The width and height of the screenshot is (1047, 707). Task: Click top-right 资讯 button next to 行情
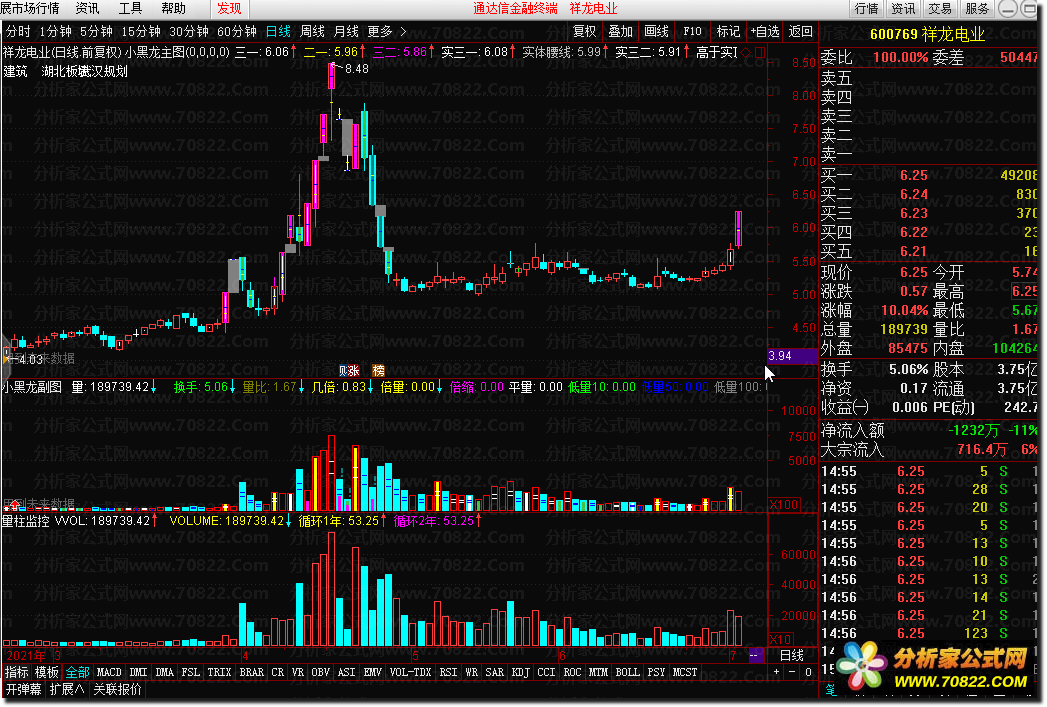(903, 9)
